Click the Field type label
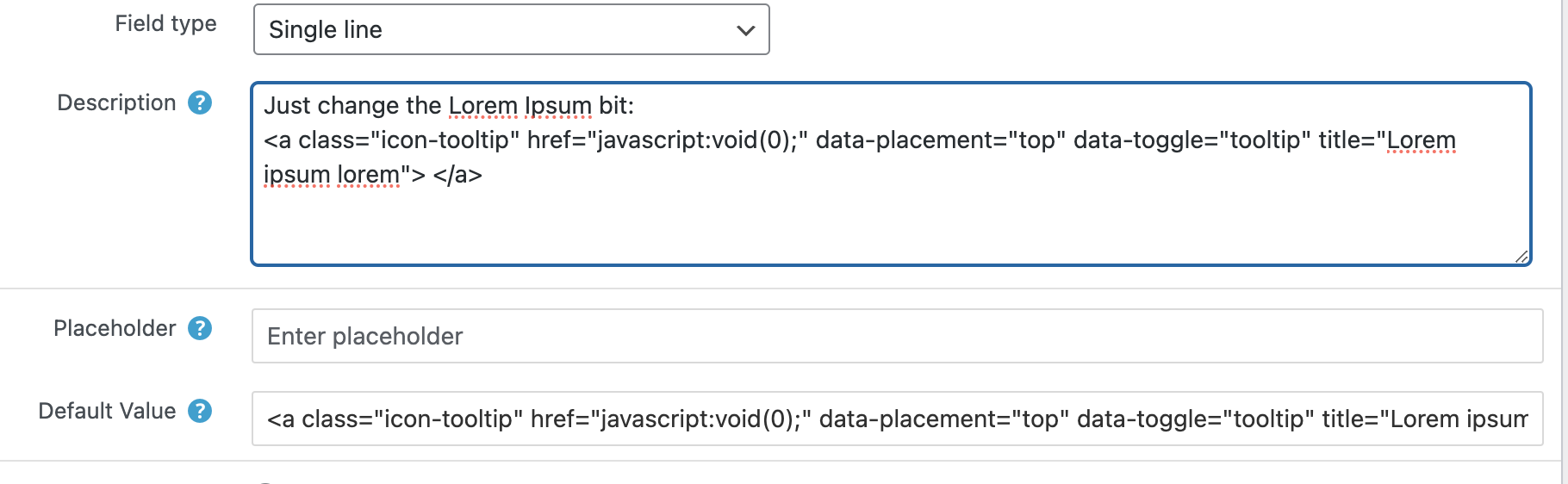Screen dimensions: 1568x484 tap(166, 23)
